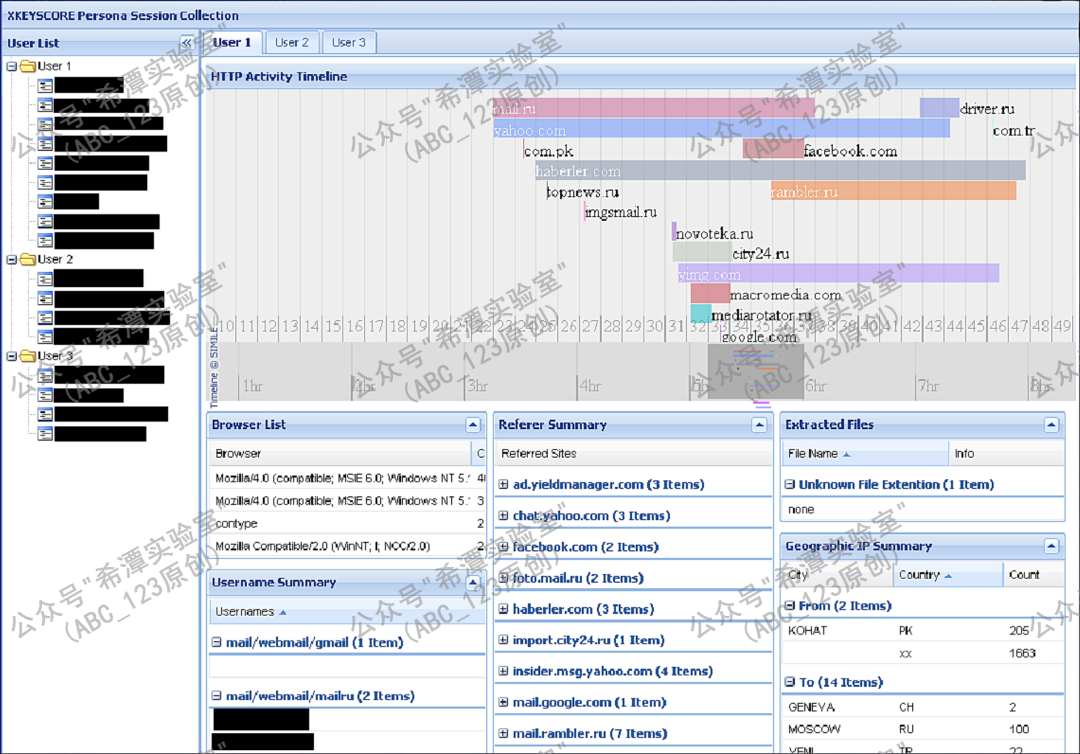Open first session item icon under User 2
Image resolution: width=1080 pixels, height=754 pixels.
coord(45,279)
